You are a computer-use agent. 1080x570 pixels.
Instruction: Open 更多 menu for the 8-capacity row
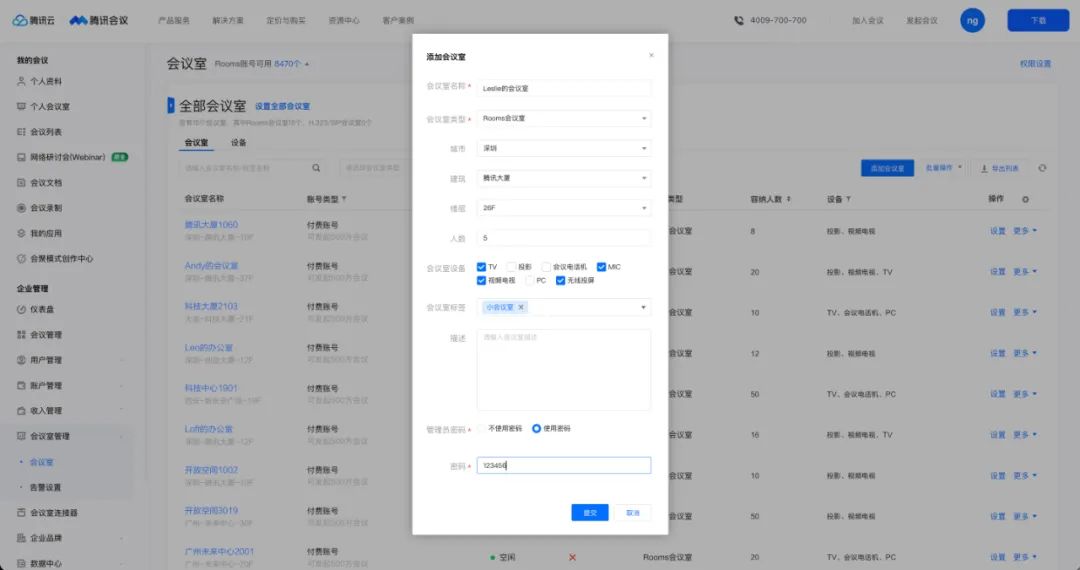[x=1025, y=231]
